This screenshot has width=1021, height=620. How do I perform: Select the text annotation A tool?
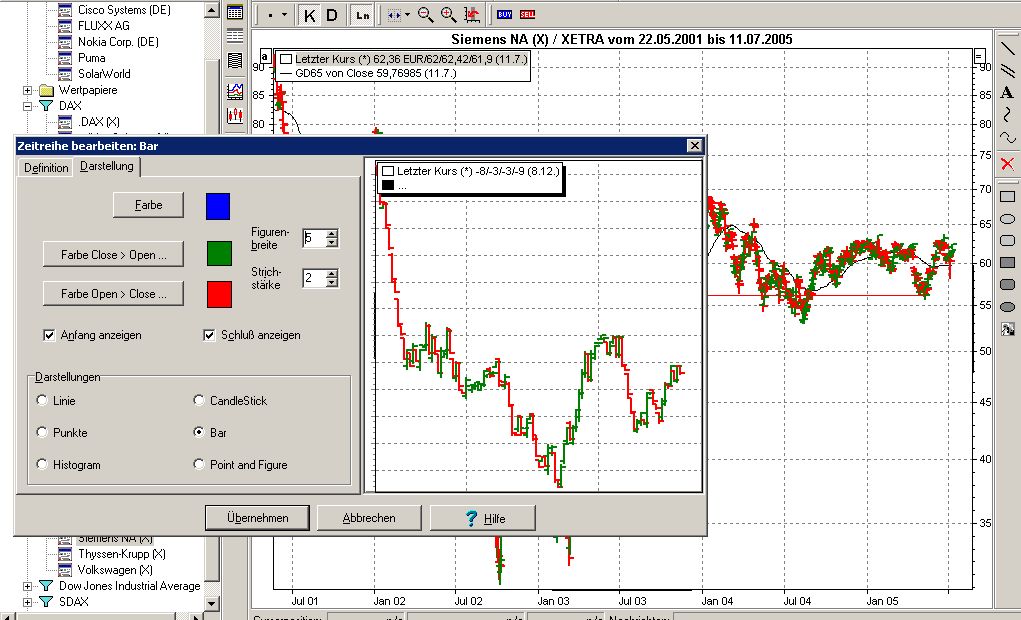click(1007, 92)
